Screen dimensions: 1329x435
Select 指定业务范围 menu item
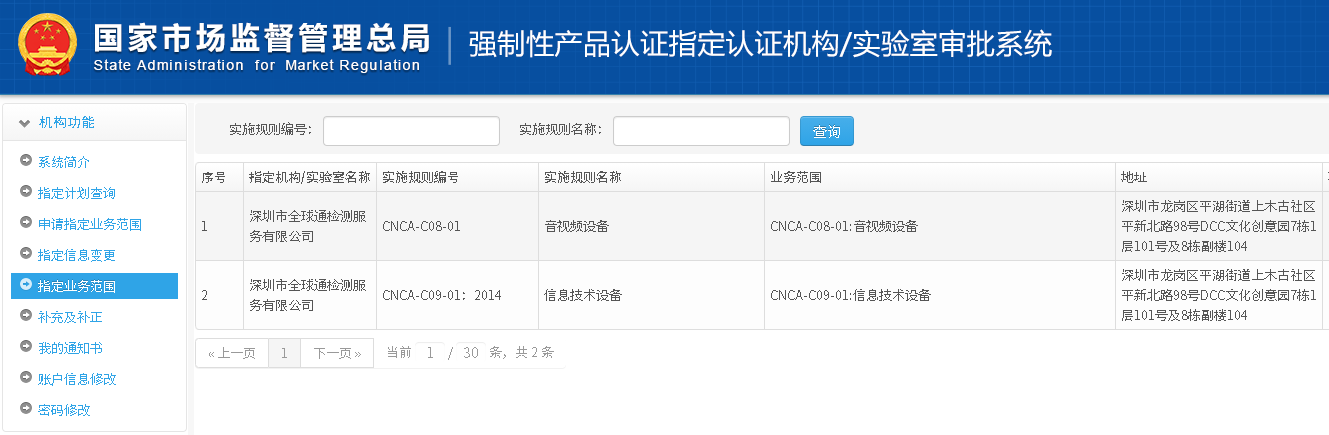(x=94, y=286)
